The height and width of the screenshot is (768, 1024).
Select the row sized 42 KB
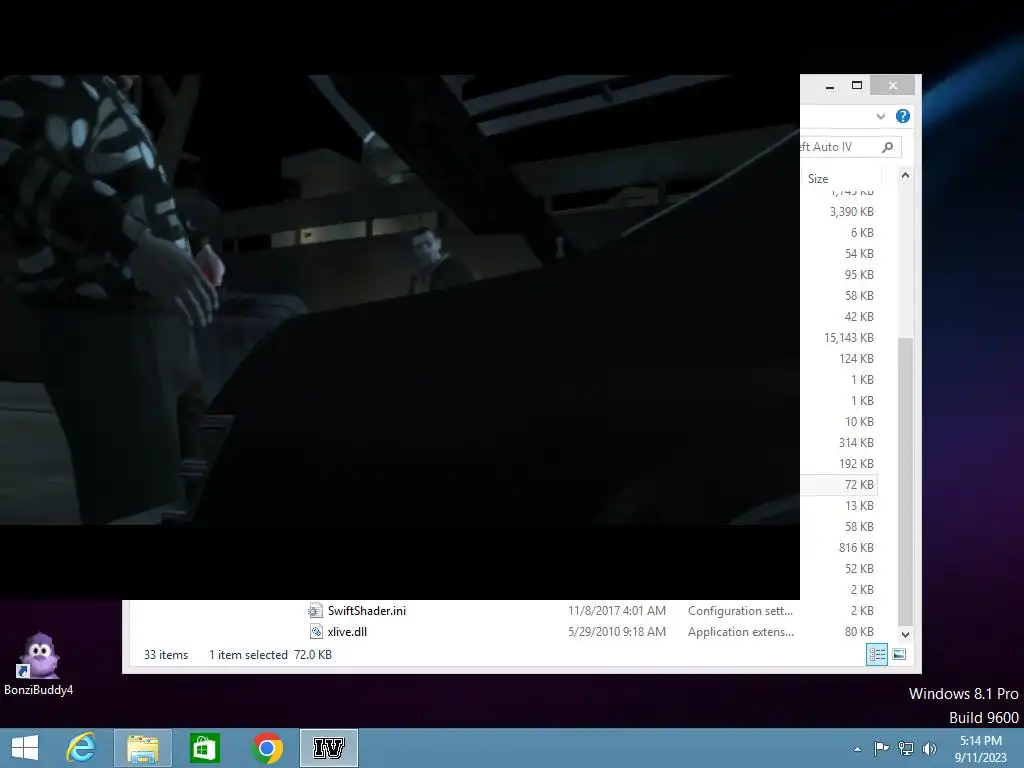[859, 317]
